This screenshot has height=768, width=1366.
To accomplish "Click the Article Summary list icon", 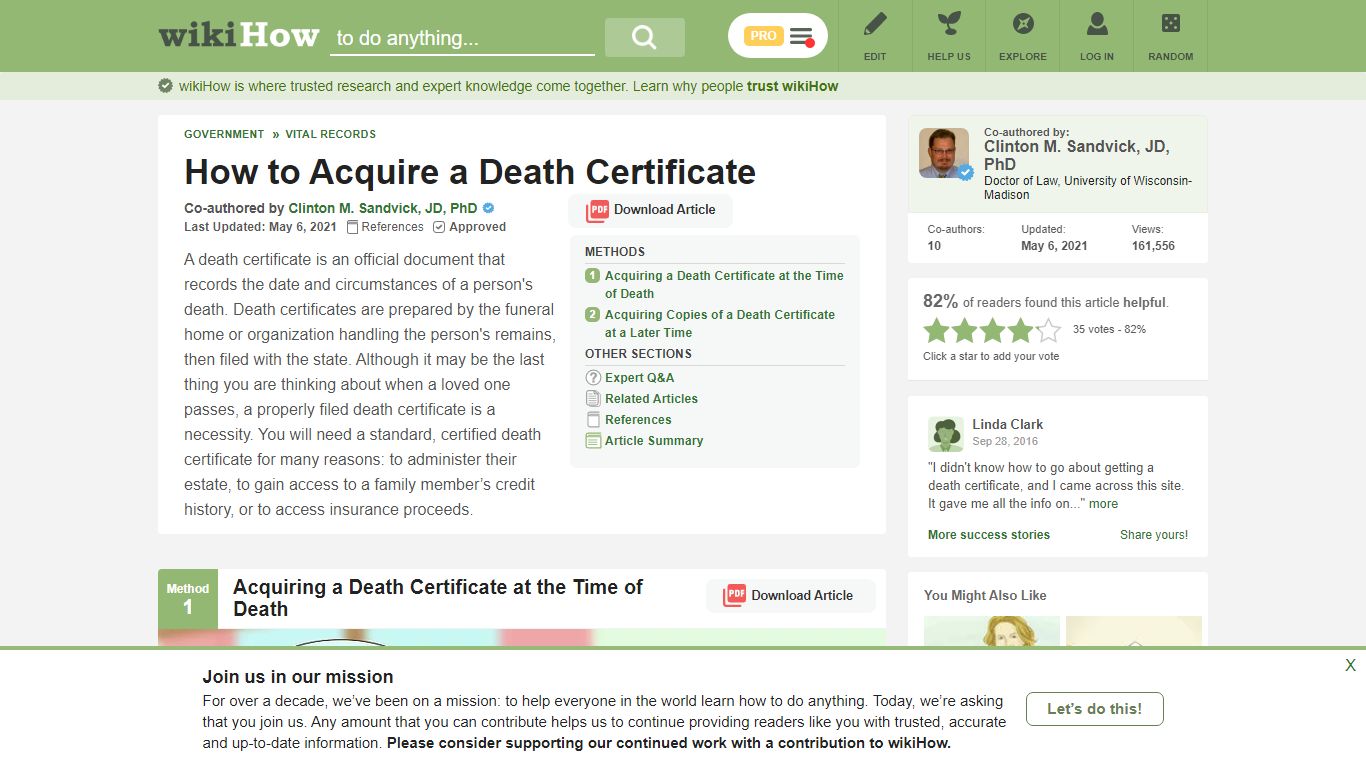I will click(593, 440).
